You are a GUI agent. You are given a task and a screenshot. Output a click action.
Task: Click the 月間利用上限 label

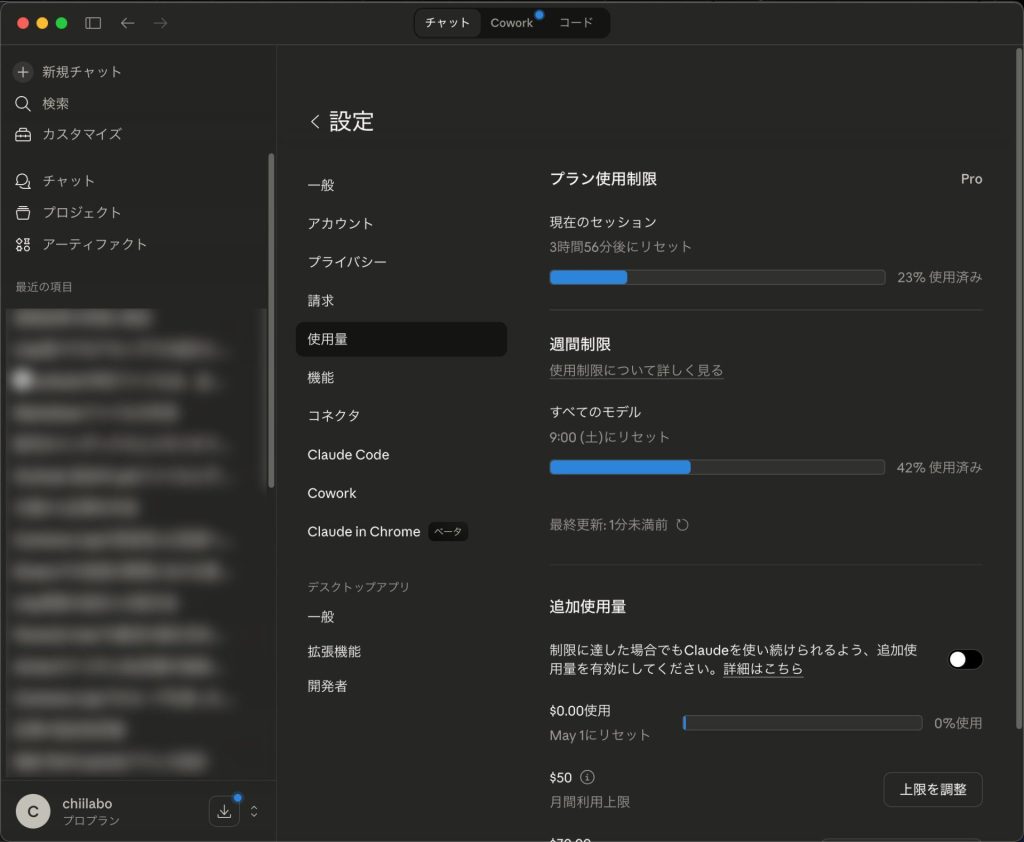click(x=589, y=802)
